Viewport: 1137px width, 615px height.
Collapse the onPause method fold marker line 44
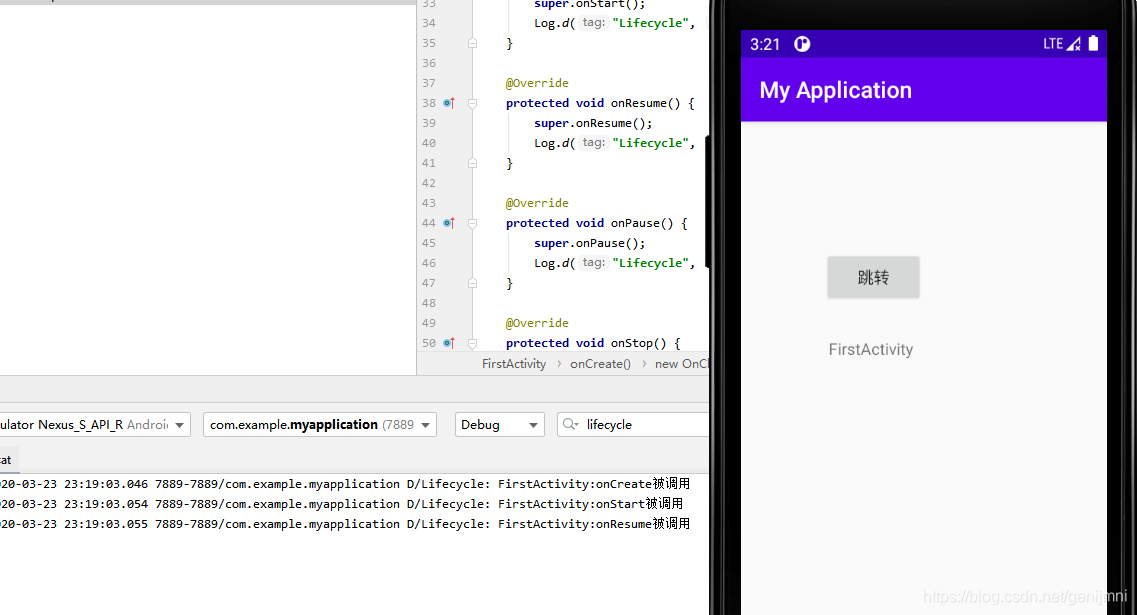[x=472, y=223]
